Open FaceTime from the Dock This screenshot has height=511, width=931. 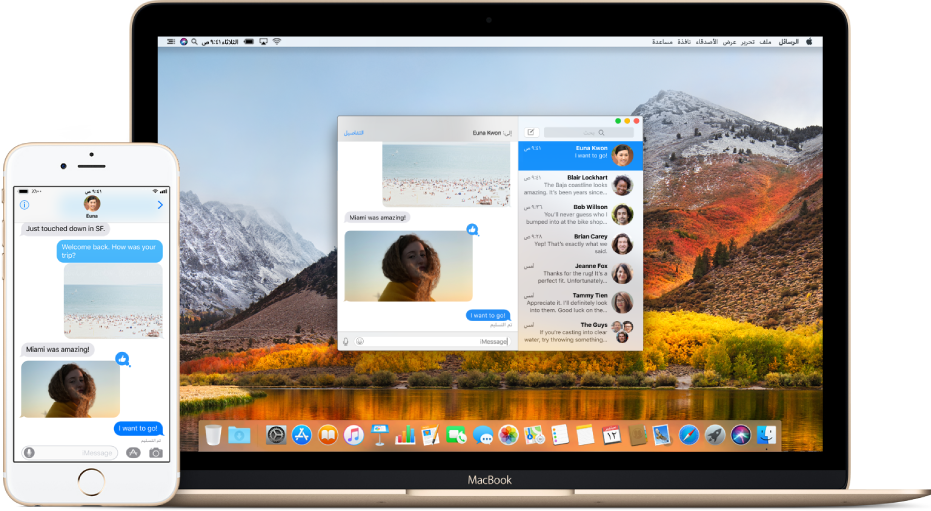tap(457, 436)
